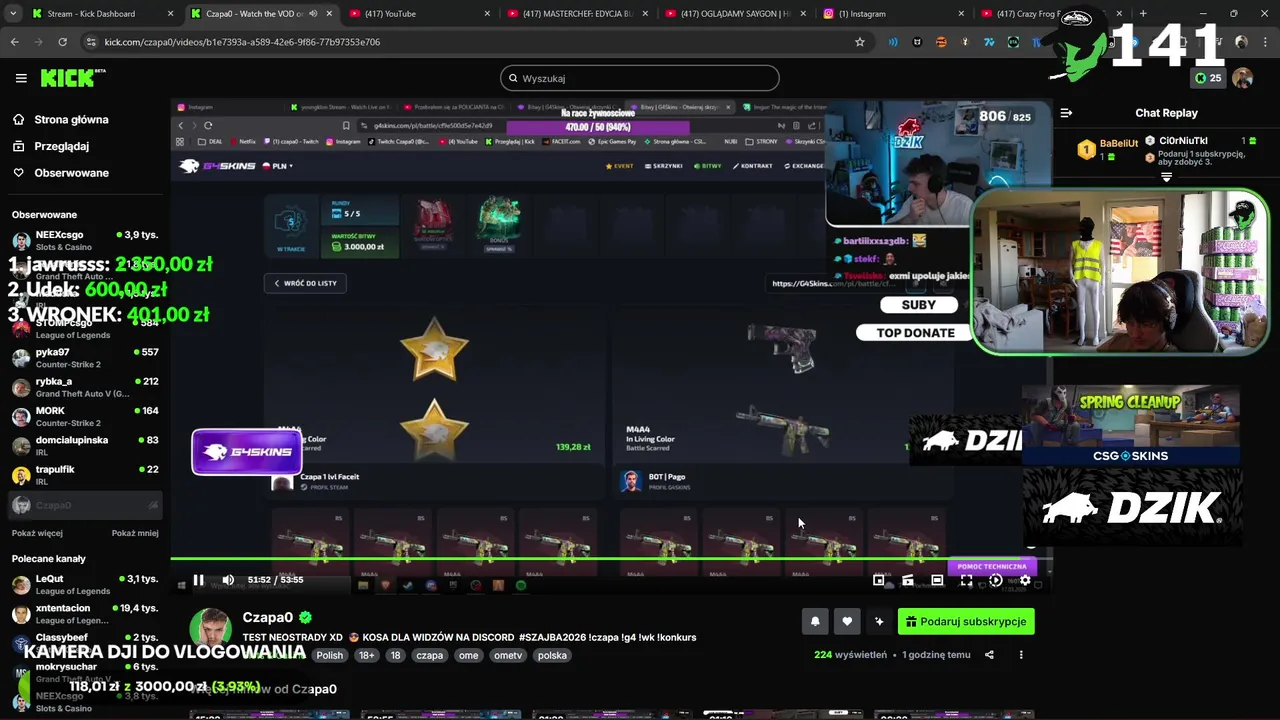The width and height of the screenshot is (1280, 720).
Task: Mute the video player volume
Action: 228,580
